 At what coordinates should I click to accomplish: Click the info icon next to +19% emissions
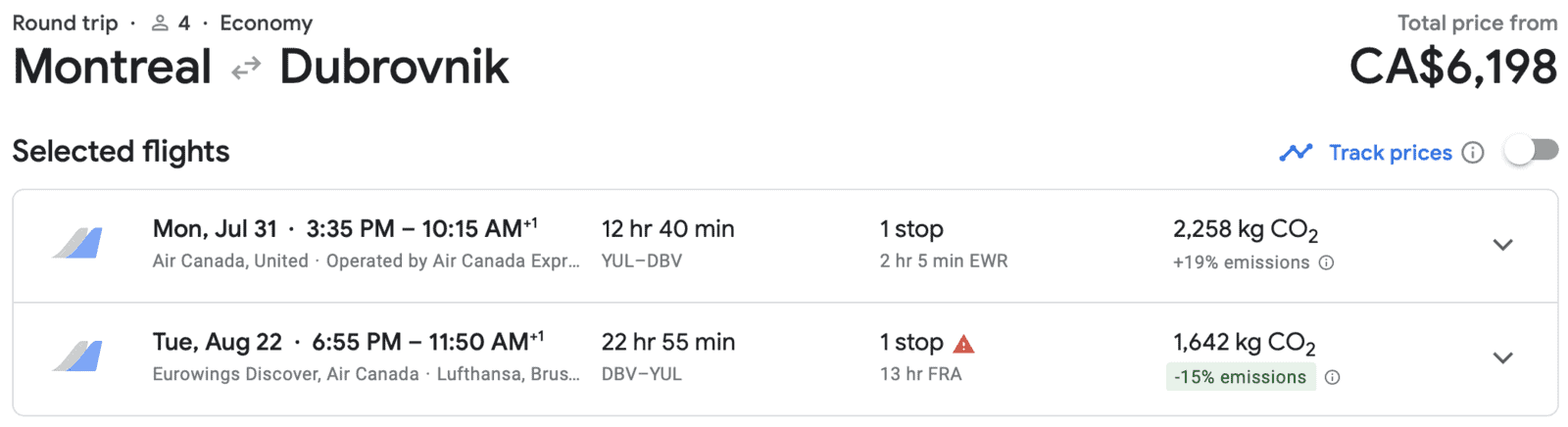click(1326, 262)
